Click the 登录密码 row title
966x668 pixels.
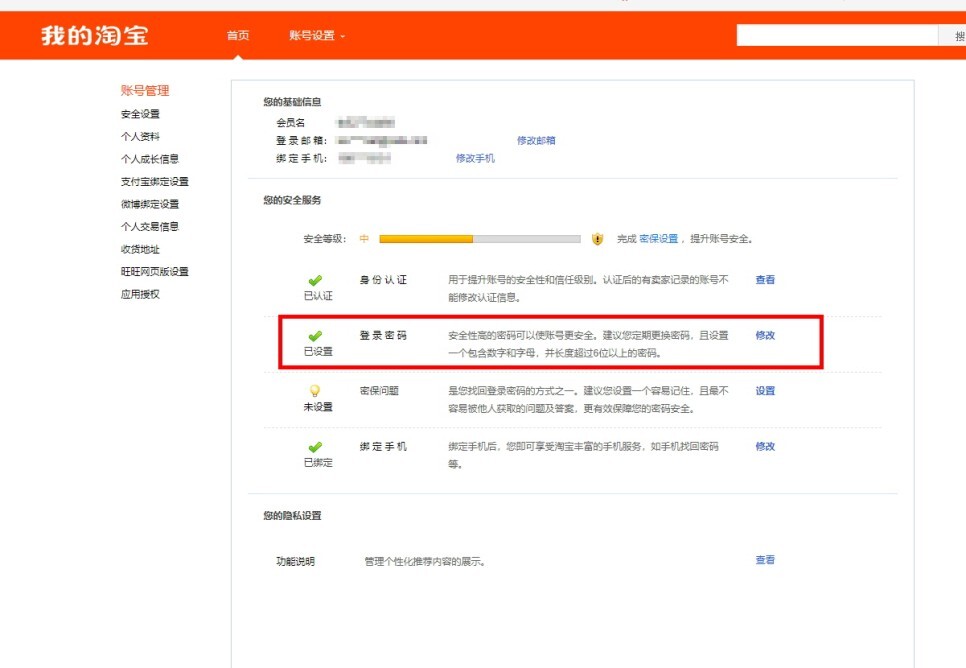(x=383, y=335)
